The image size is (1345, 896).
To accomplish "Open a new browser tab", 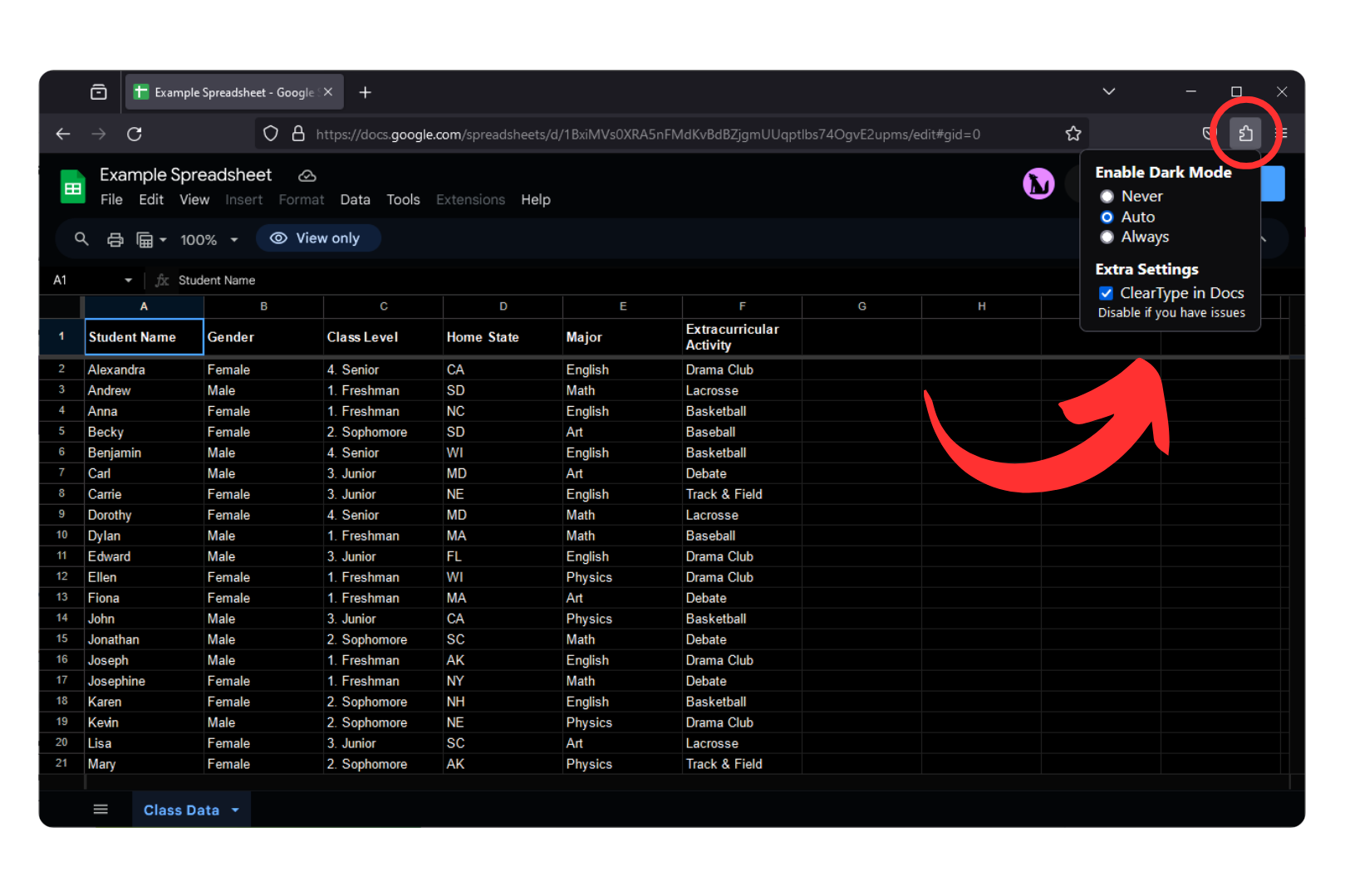I will 365,92.
